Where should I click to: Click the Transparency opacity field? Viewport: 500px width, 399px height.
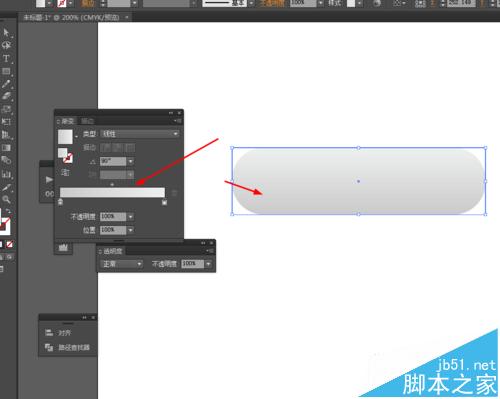(192, 264)
